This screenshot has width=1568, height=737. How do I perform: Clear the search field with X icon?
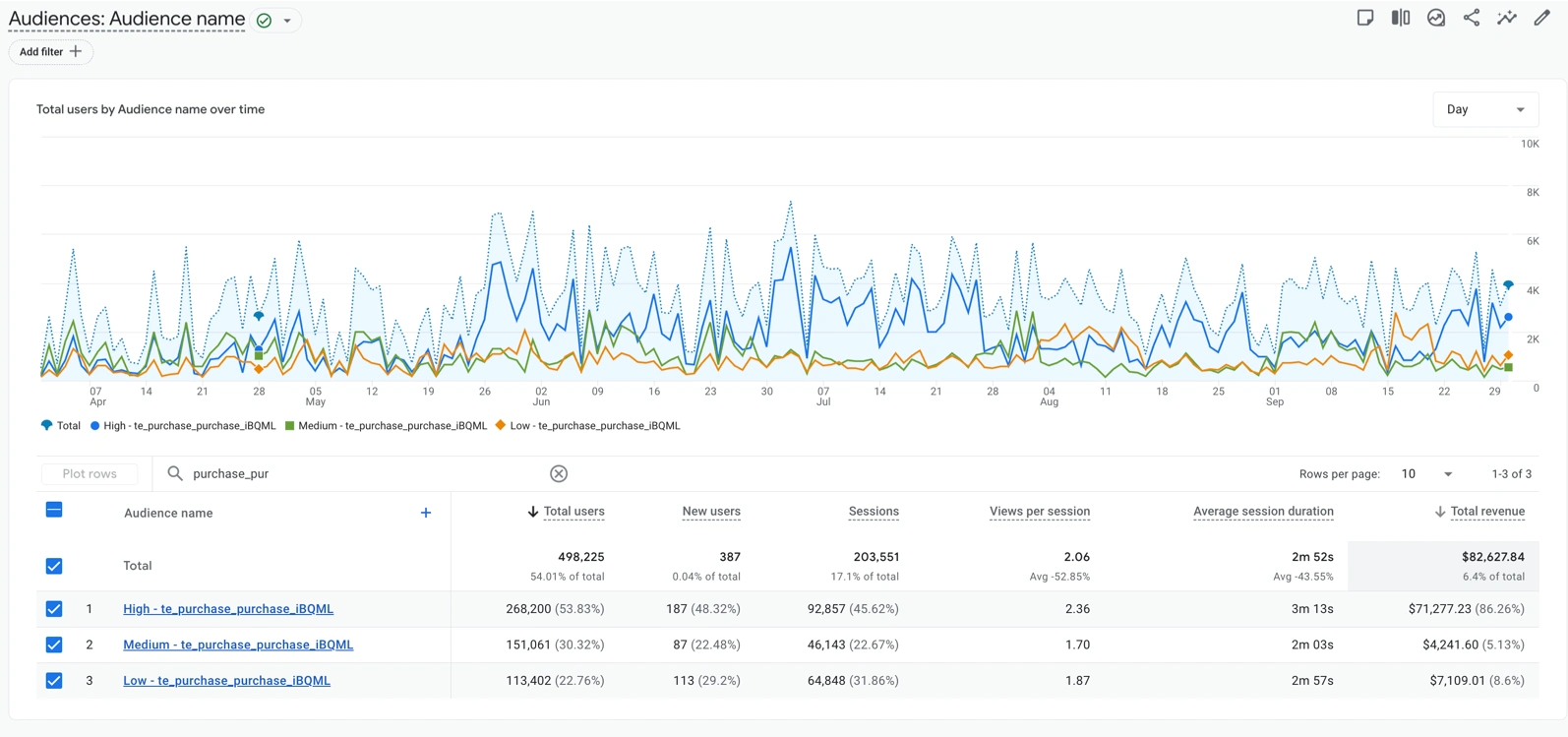click(559, 473)
